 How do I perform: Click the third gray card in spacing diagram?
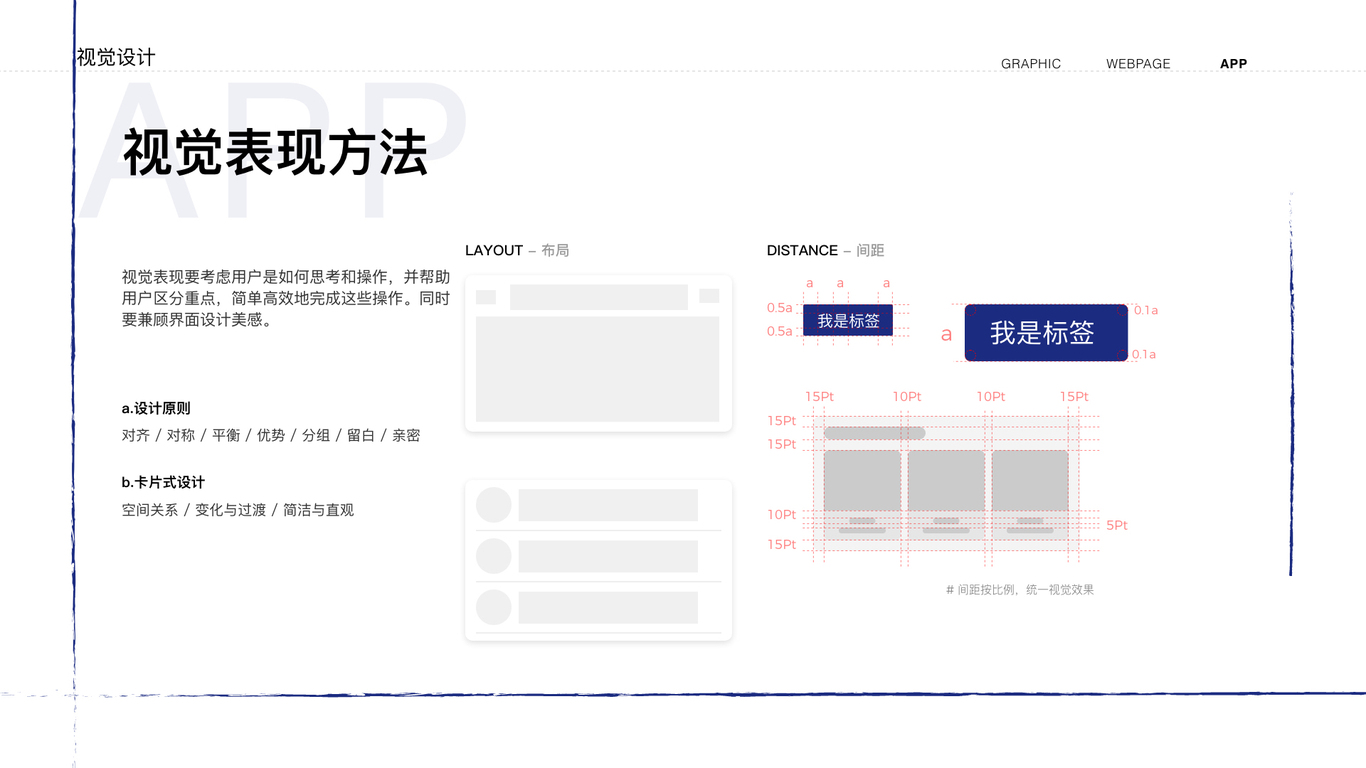click(1030, 480)
